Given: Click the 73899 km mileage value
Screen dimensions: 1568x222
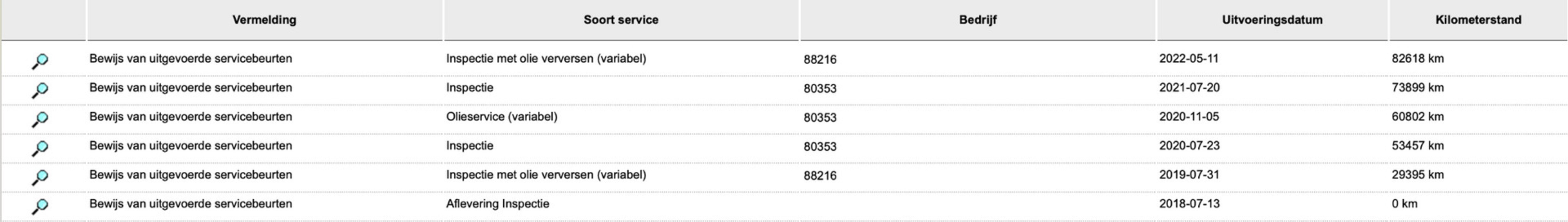Looking at the screenshot, I should click(x=1418, y=87).
